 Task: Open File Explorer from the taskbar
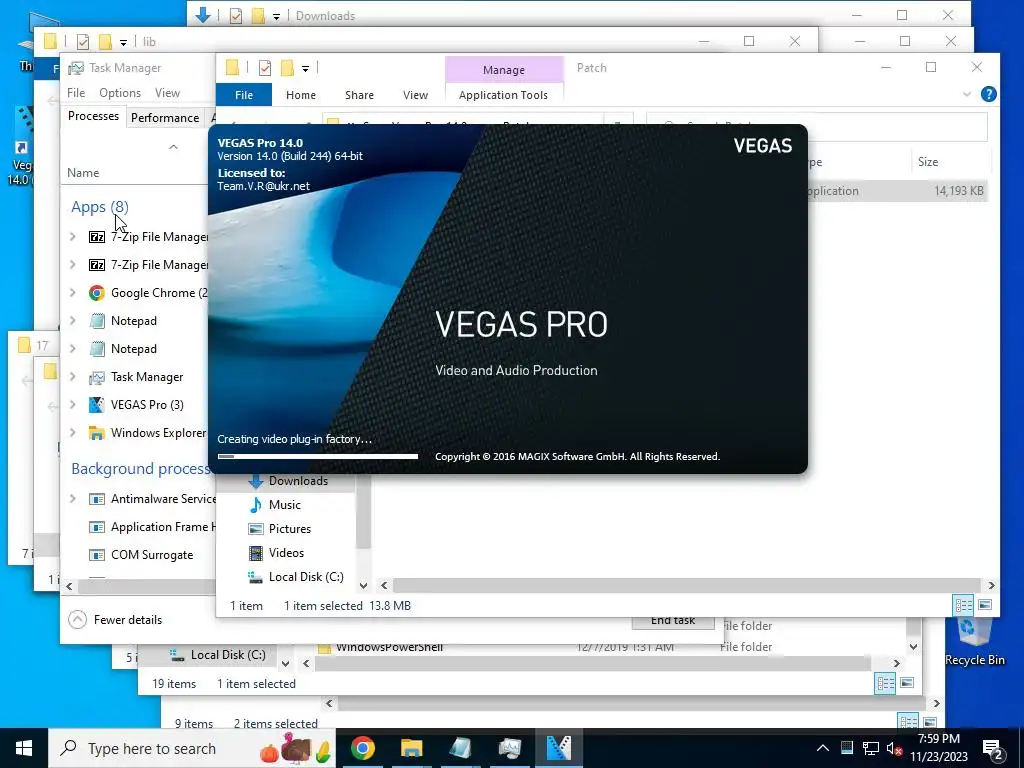click(x=411, y=748)
